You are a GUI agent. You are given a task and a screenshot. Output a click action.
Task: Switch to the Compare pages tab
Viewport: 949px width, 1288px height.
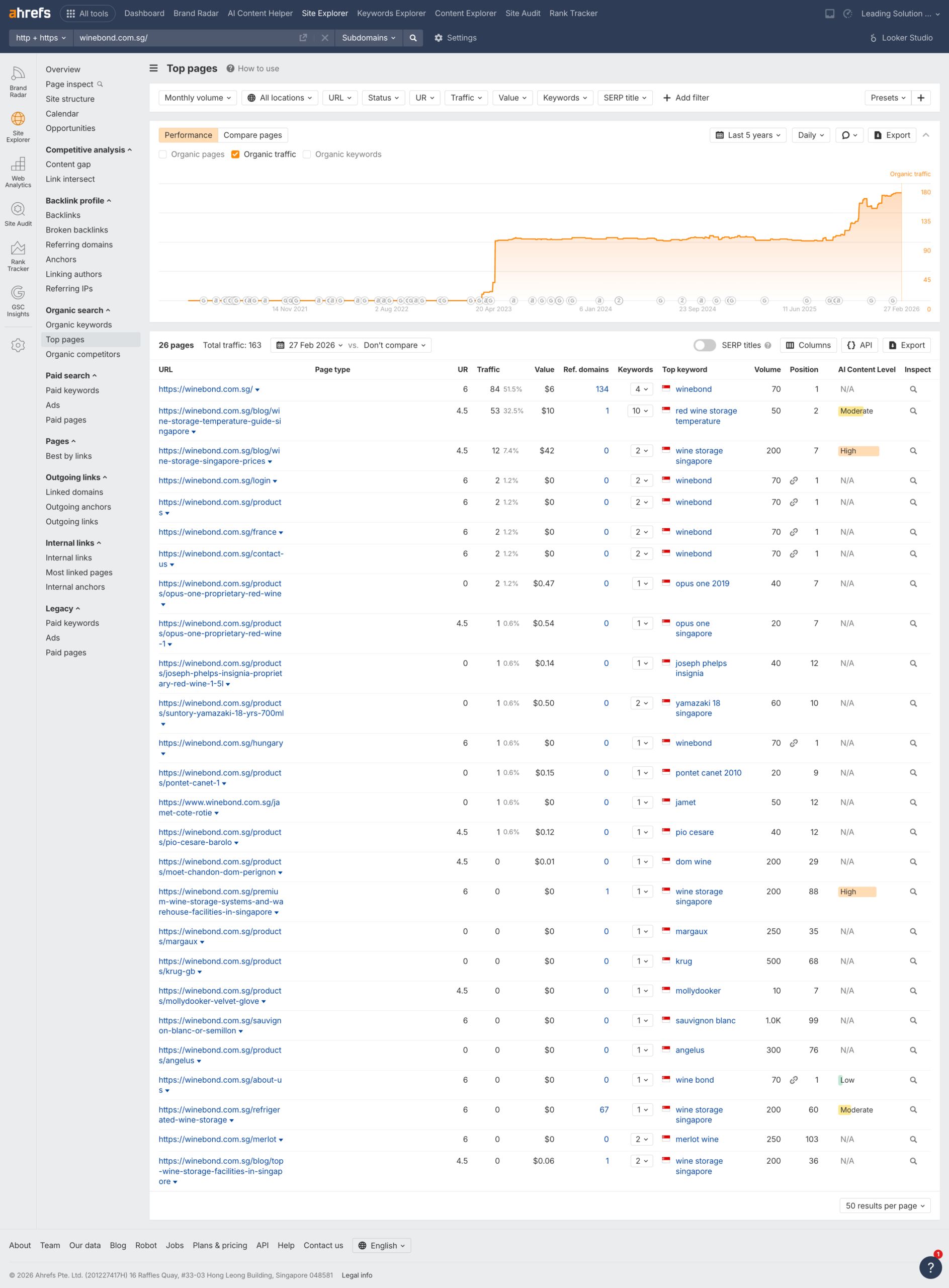[253, 135]
